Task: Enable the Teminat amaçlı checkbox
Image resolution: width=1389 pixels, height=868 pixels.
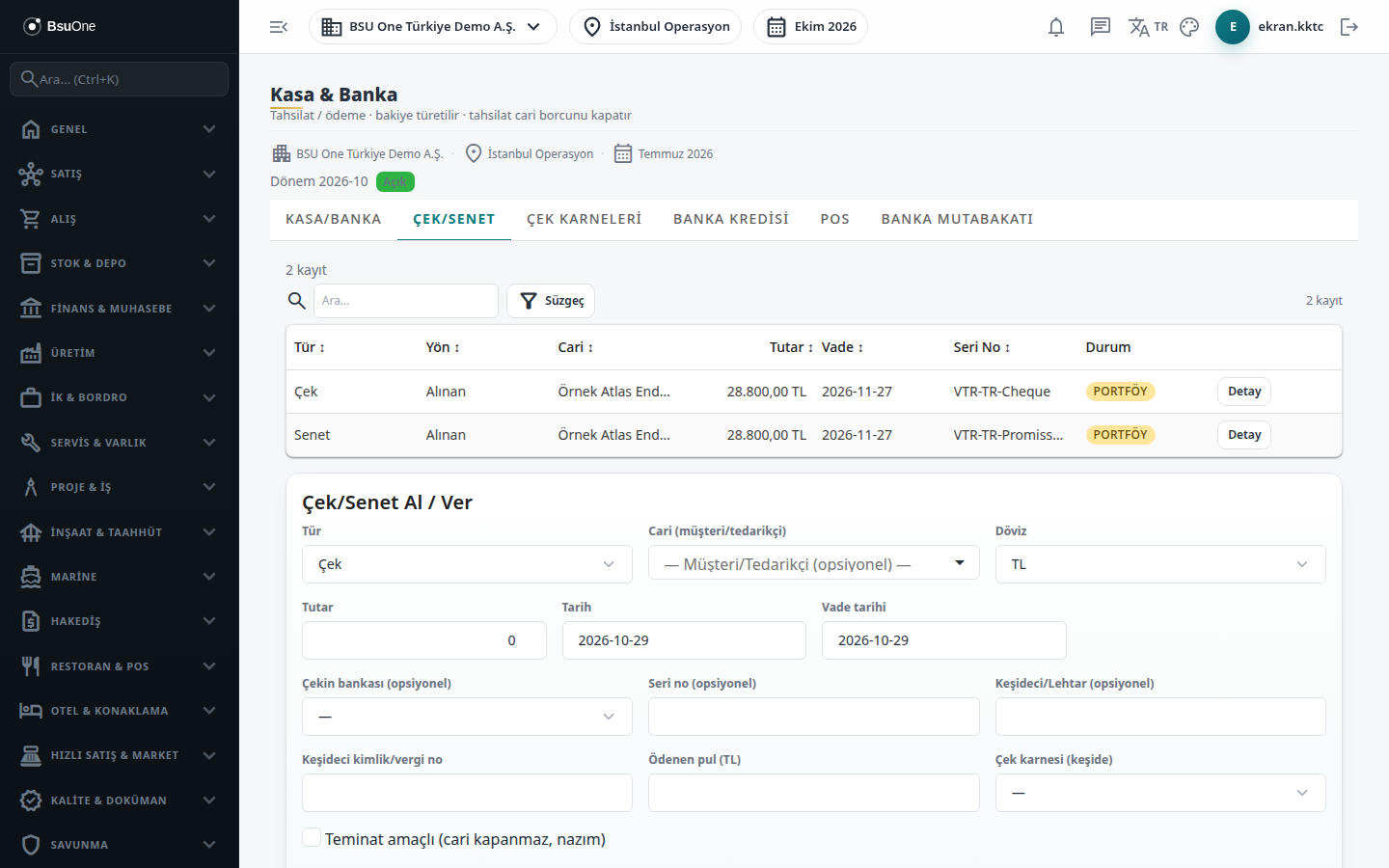Action: [312, 838]
